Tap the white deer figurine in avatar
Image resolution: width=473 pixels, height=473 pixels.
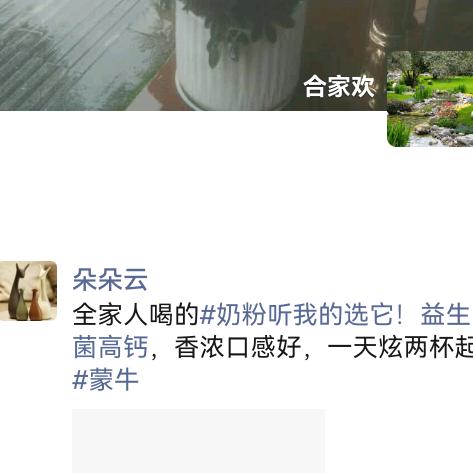coord(44,290)
